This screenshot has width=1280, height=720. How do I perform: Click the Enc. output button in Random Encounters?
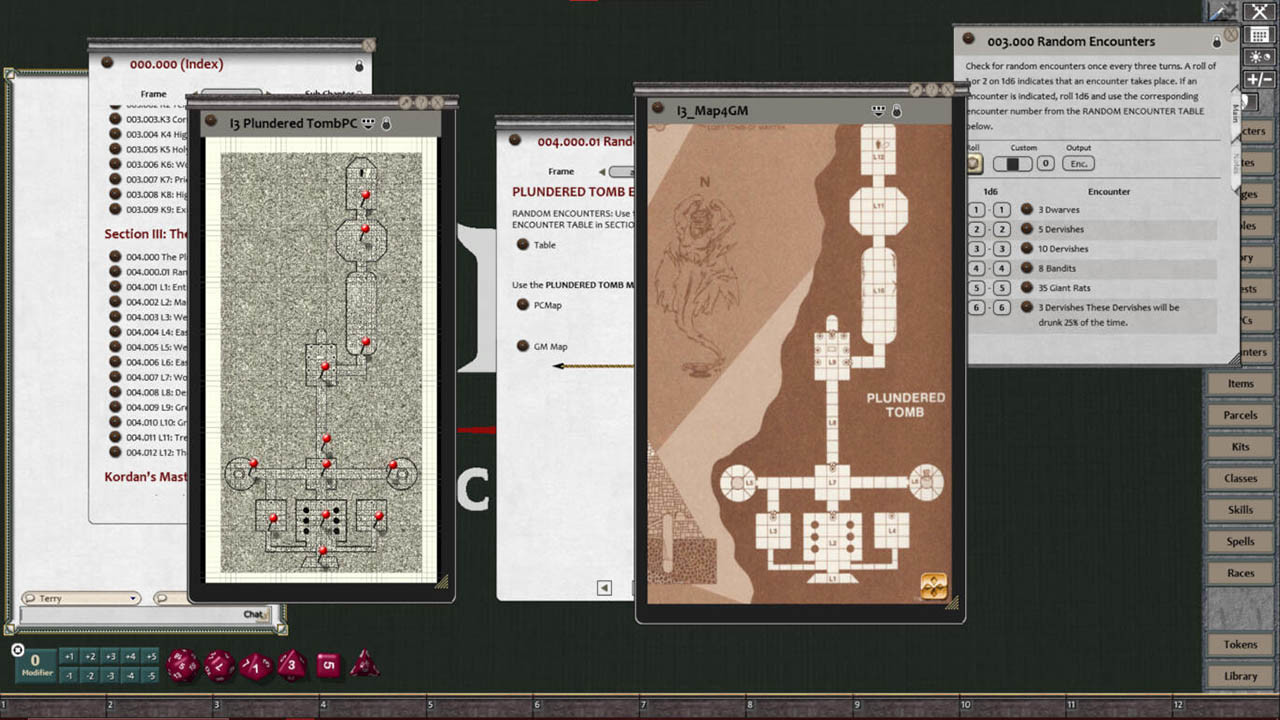(x=1078, y=163)
